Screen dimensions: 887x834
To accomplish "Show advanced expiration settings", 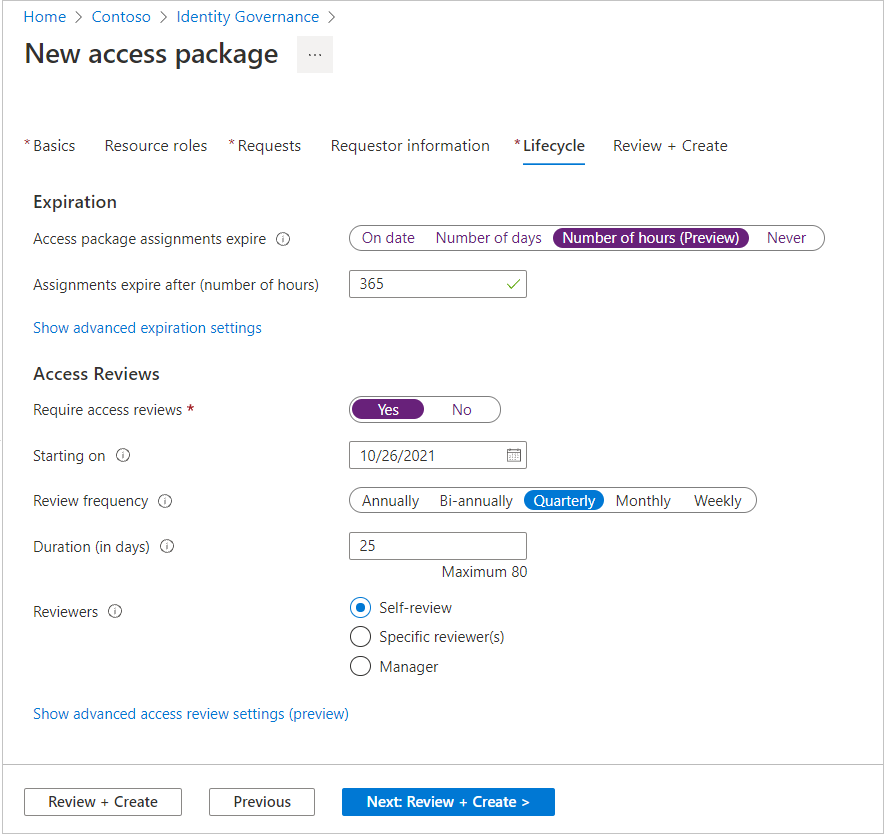I will 147,328.
